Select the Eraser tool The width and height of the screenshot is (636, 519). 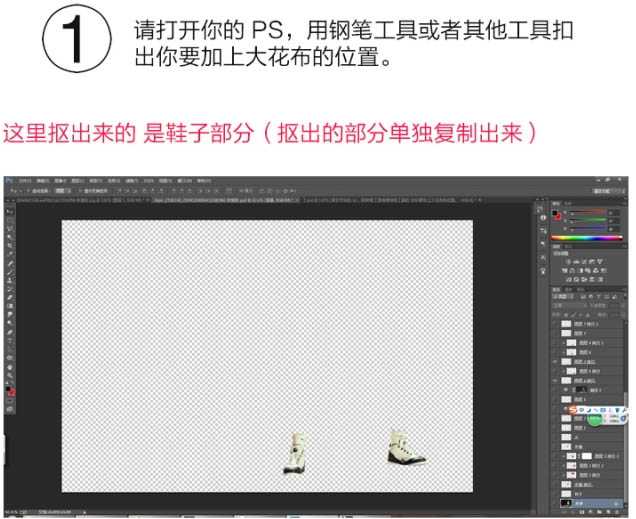(11, 298)
